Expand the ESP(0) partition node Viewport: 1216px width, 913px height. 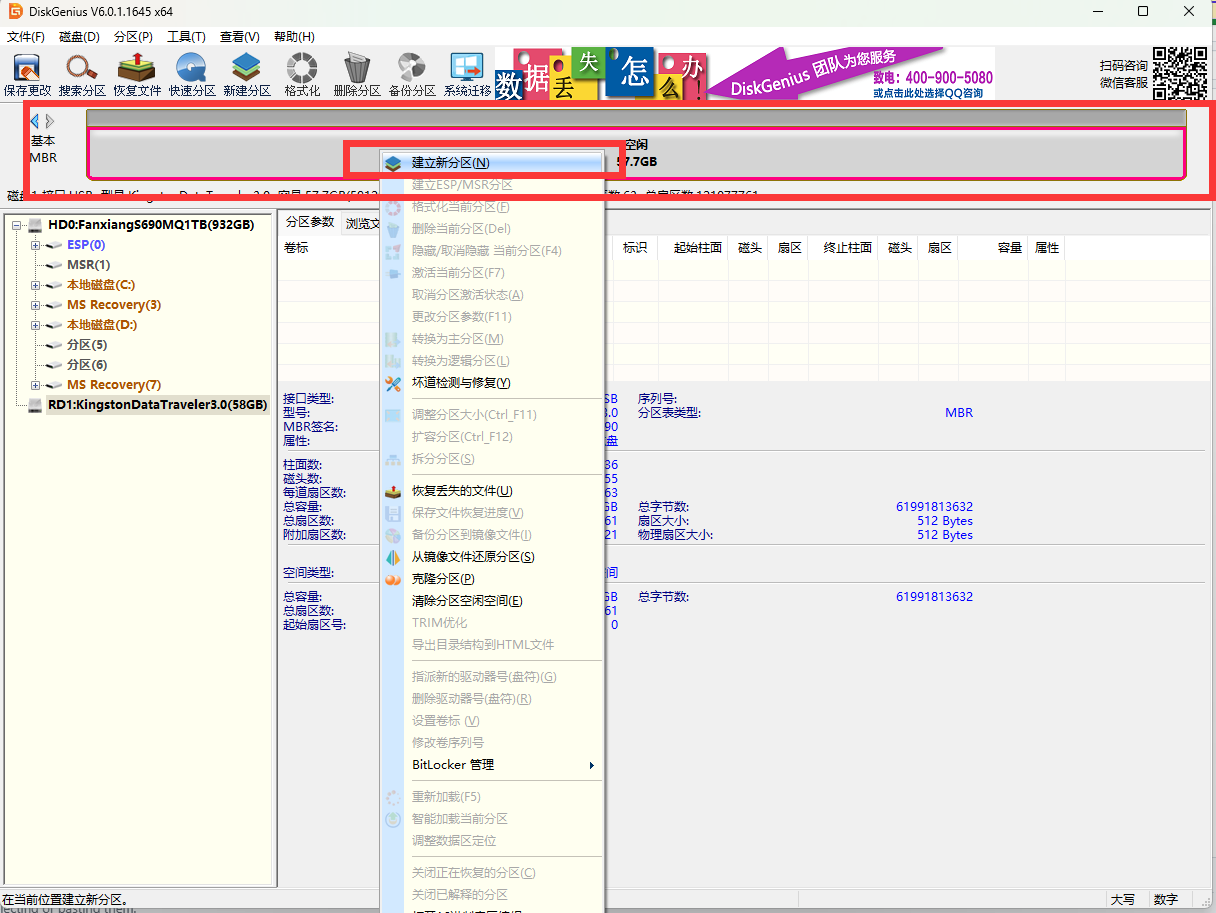(x=36, y=245)
